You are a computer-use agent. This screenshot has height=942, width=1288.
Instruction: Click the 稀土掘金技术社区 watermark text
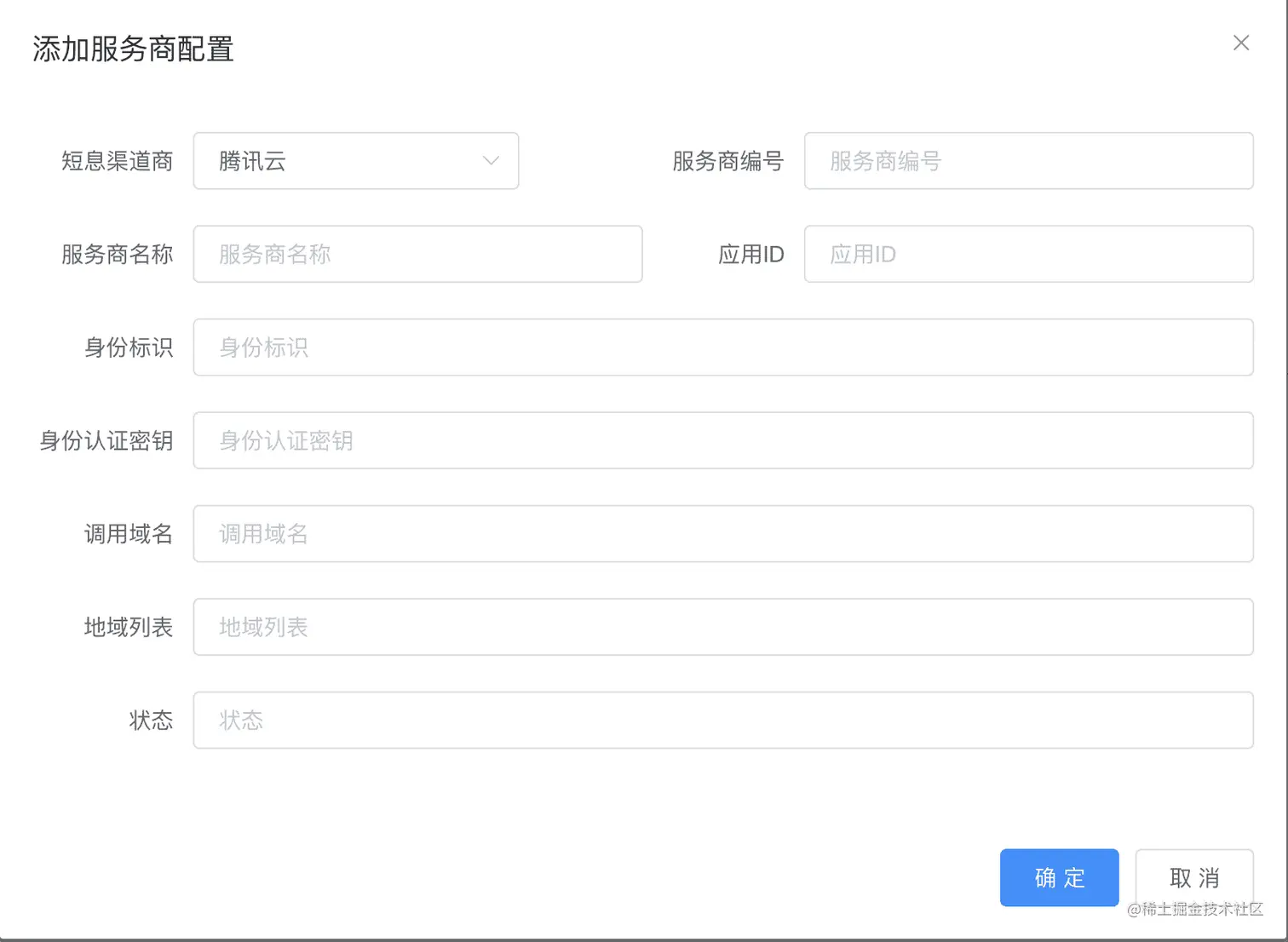click(1196, 910)
